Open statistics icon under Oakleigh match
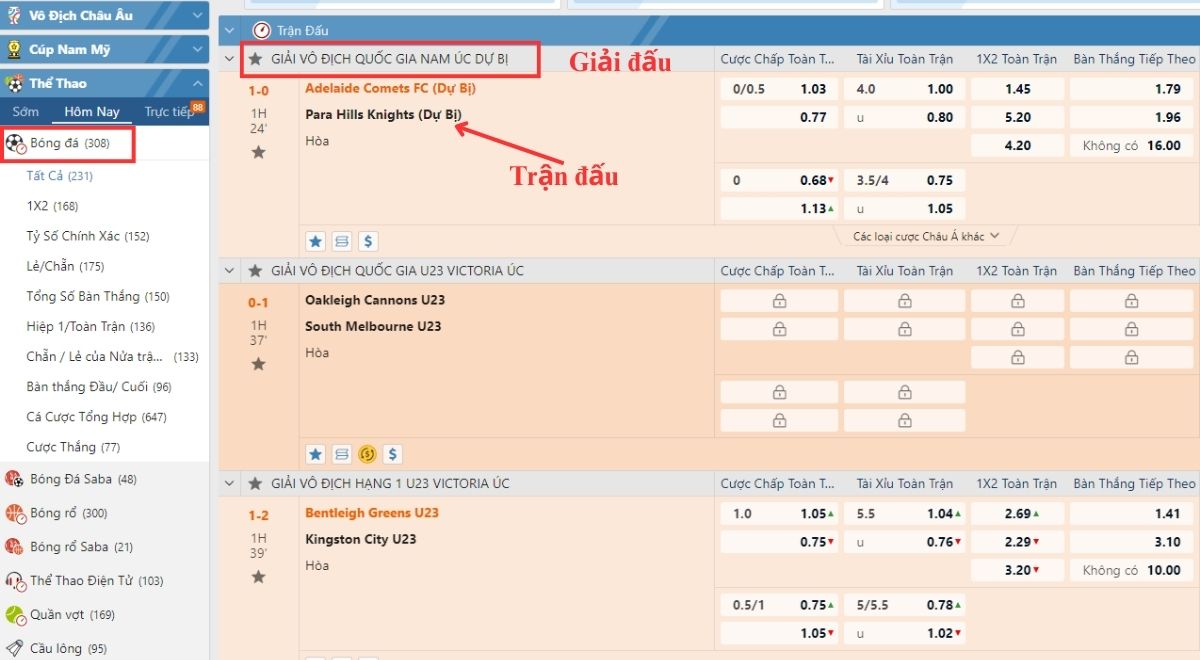The image size is (1200, 660). tap(342, 454)
